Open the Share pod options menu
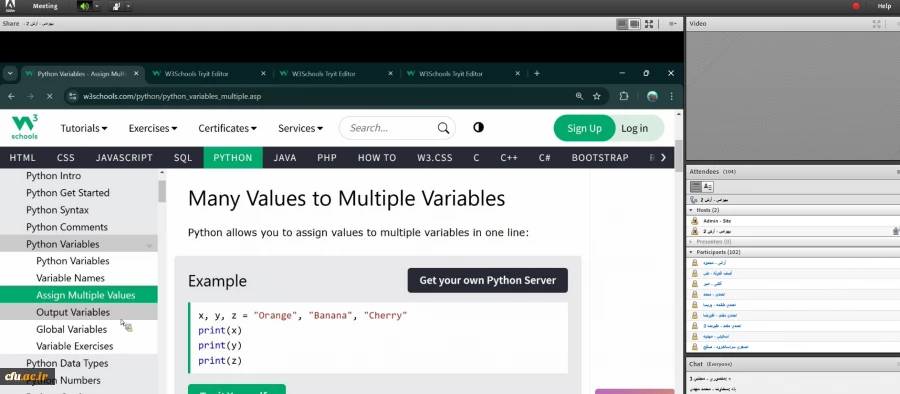900x394 pixels. 673,24
